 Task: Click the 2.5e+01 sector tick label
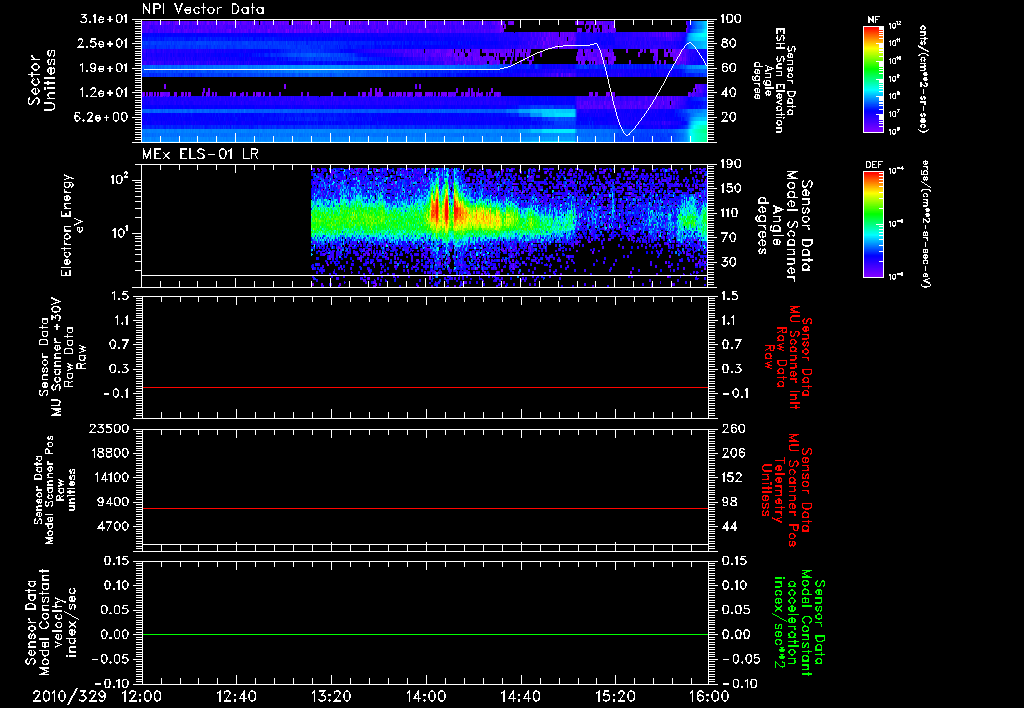click(x=104, y=43)
